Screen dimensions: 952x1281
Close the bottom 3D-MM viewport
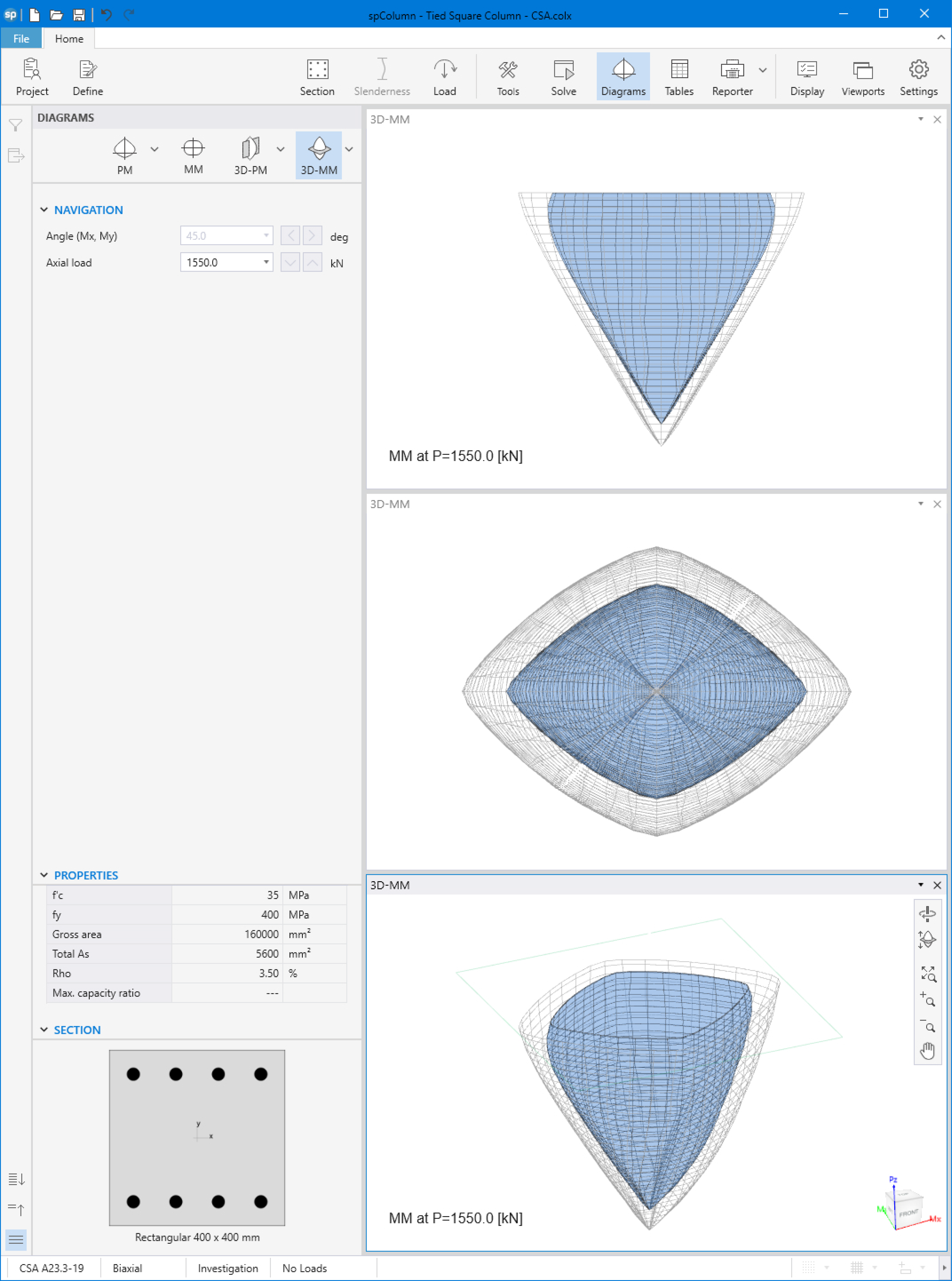coord(937,885)
